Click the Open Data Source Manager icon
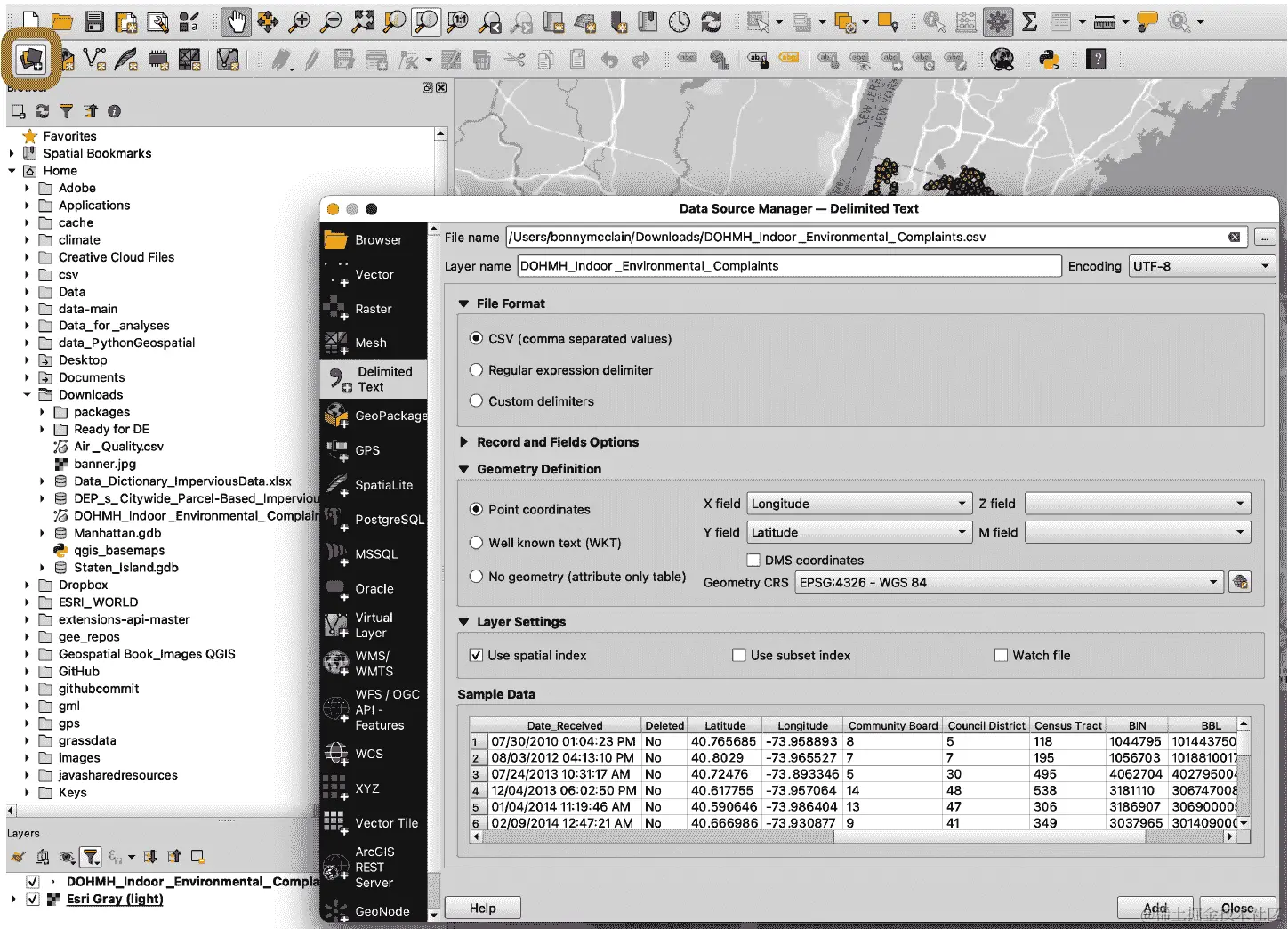Image resolution: width=1288 pixels, height=929 pixels. tap(31, 60)
